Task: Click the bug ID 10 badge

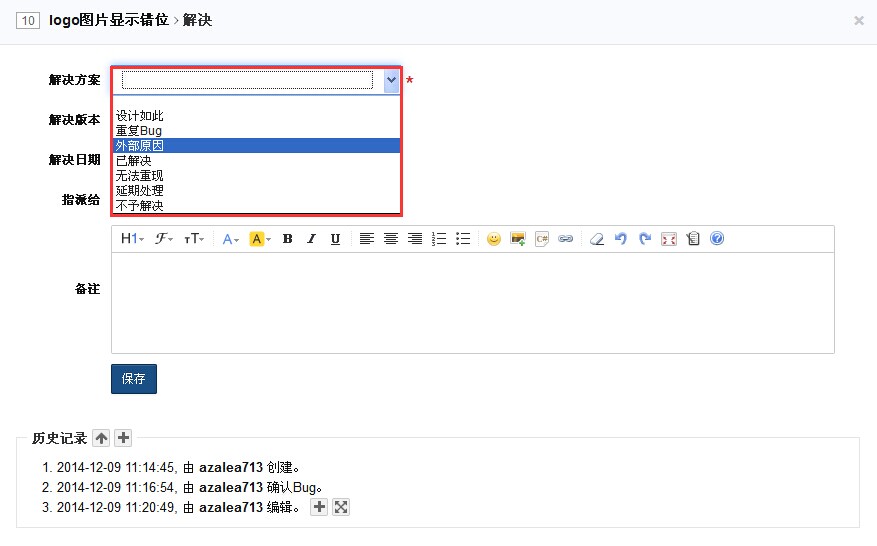Action: click(x=28, y=21)
